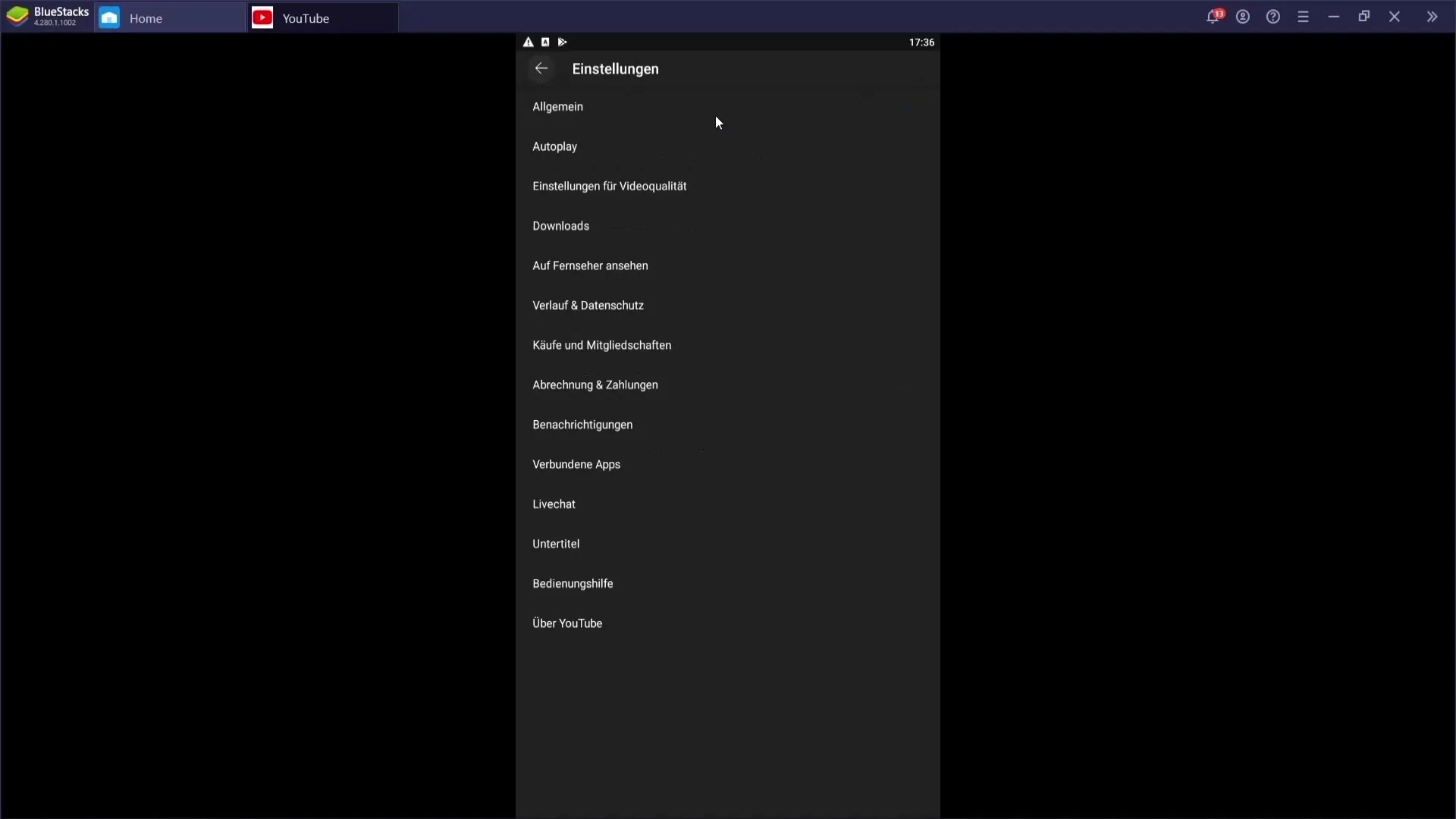Click the BlueStacks help question mark icon

click(1273, 17)
